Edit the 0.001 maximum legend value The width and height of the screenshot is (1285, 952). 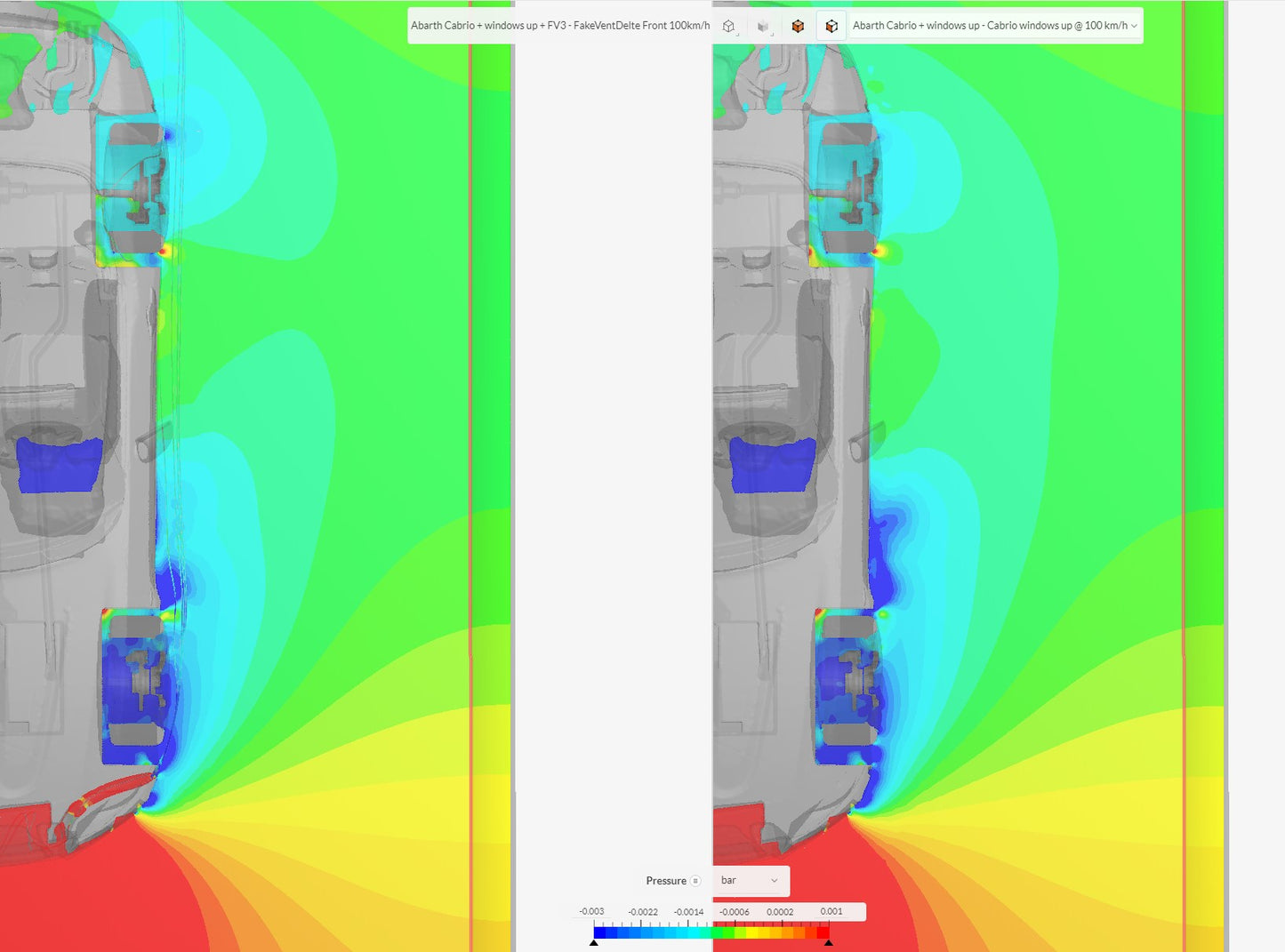click(831, 911)
